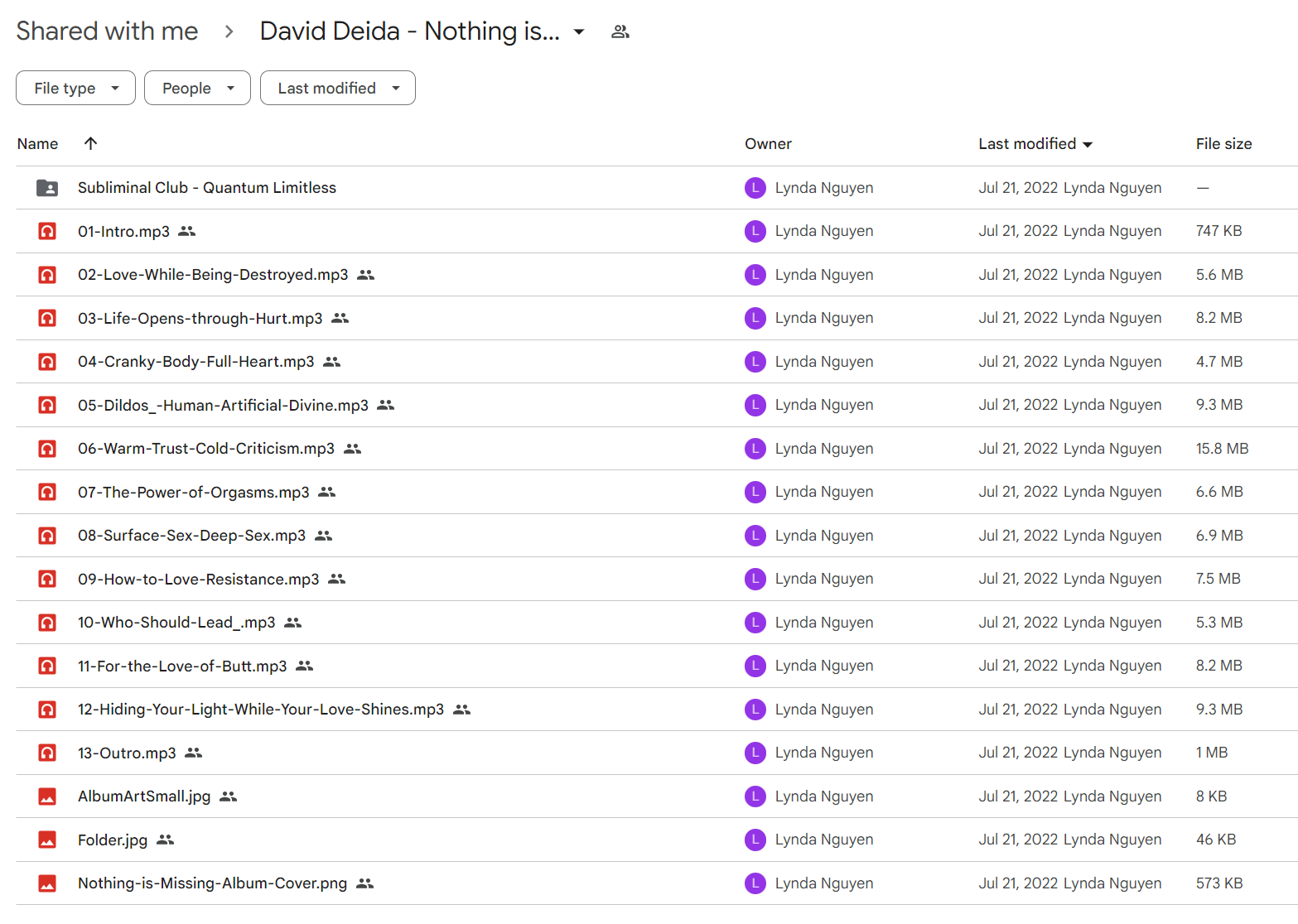Click the audio icon for 01-Intro.mp3
The image size is (1298, 924).
[47, 231]
